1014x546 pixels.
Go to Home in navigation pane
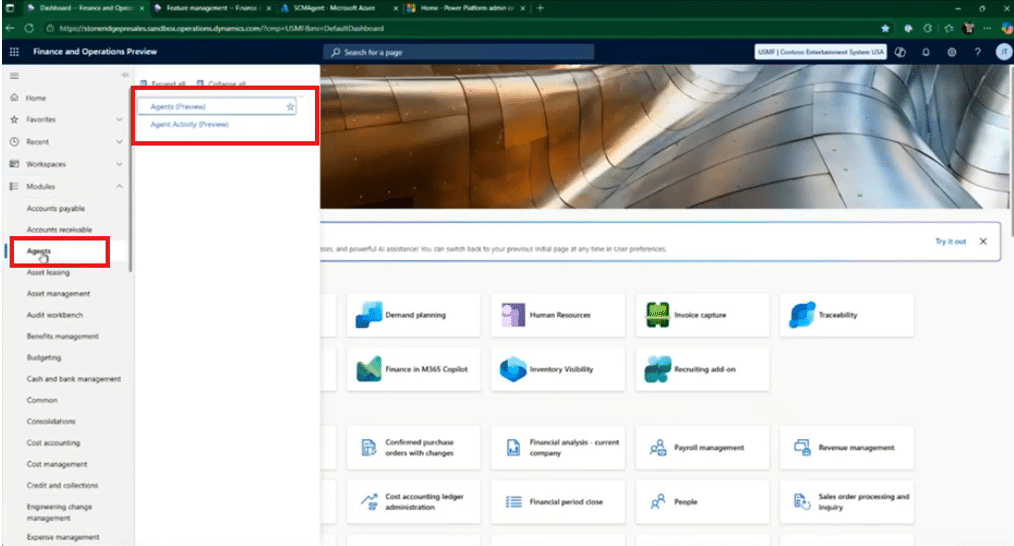[36, 98]
